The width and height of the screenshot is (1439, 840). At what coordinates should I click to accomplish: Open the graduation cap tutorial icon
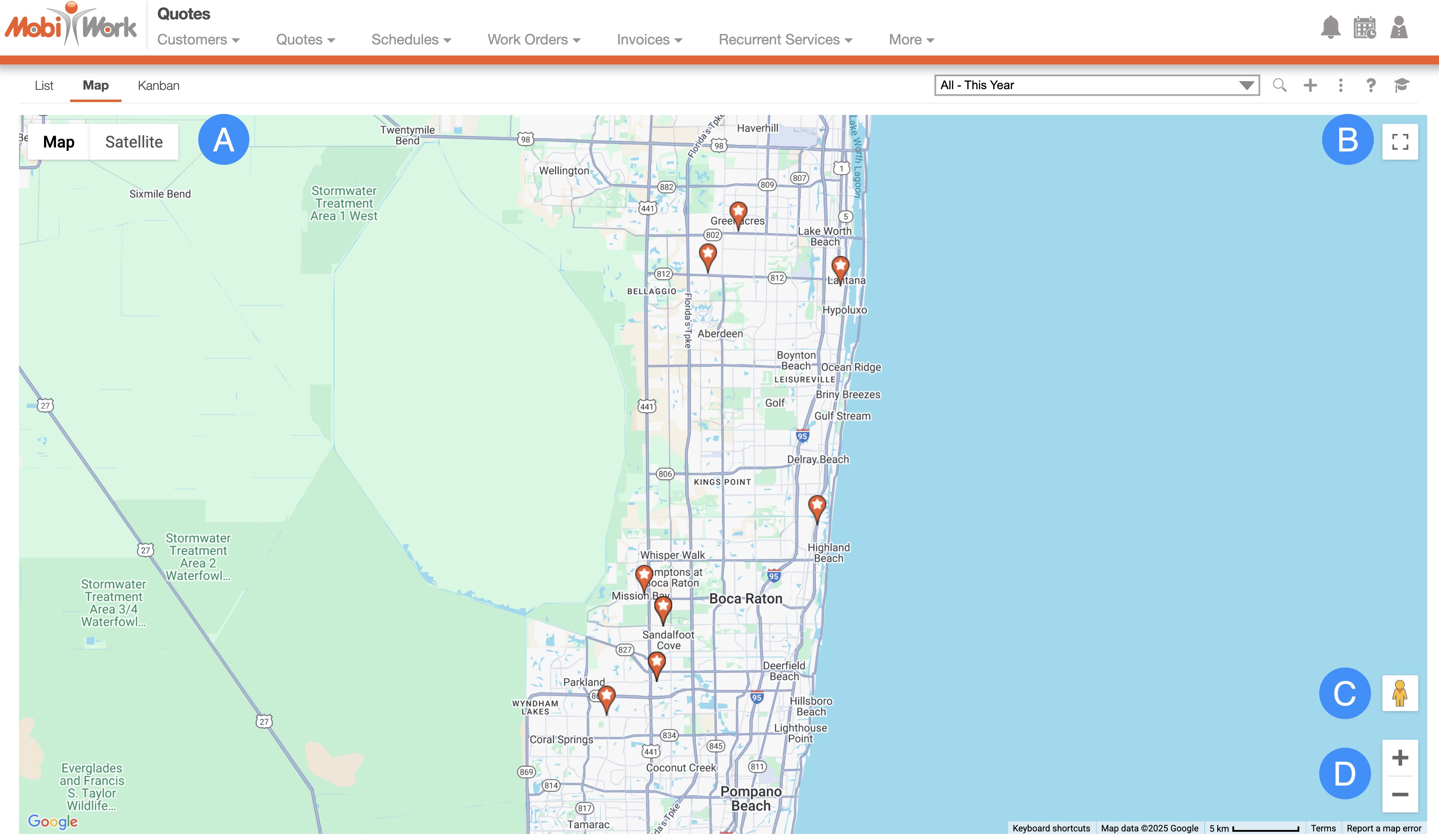tap(1401, 86)
